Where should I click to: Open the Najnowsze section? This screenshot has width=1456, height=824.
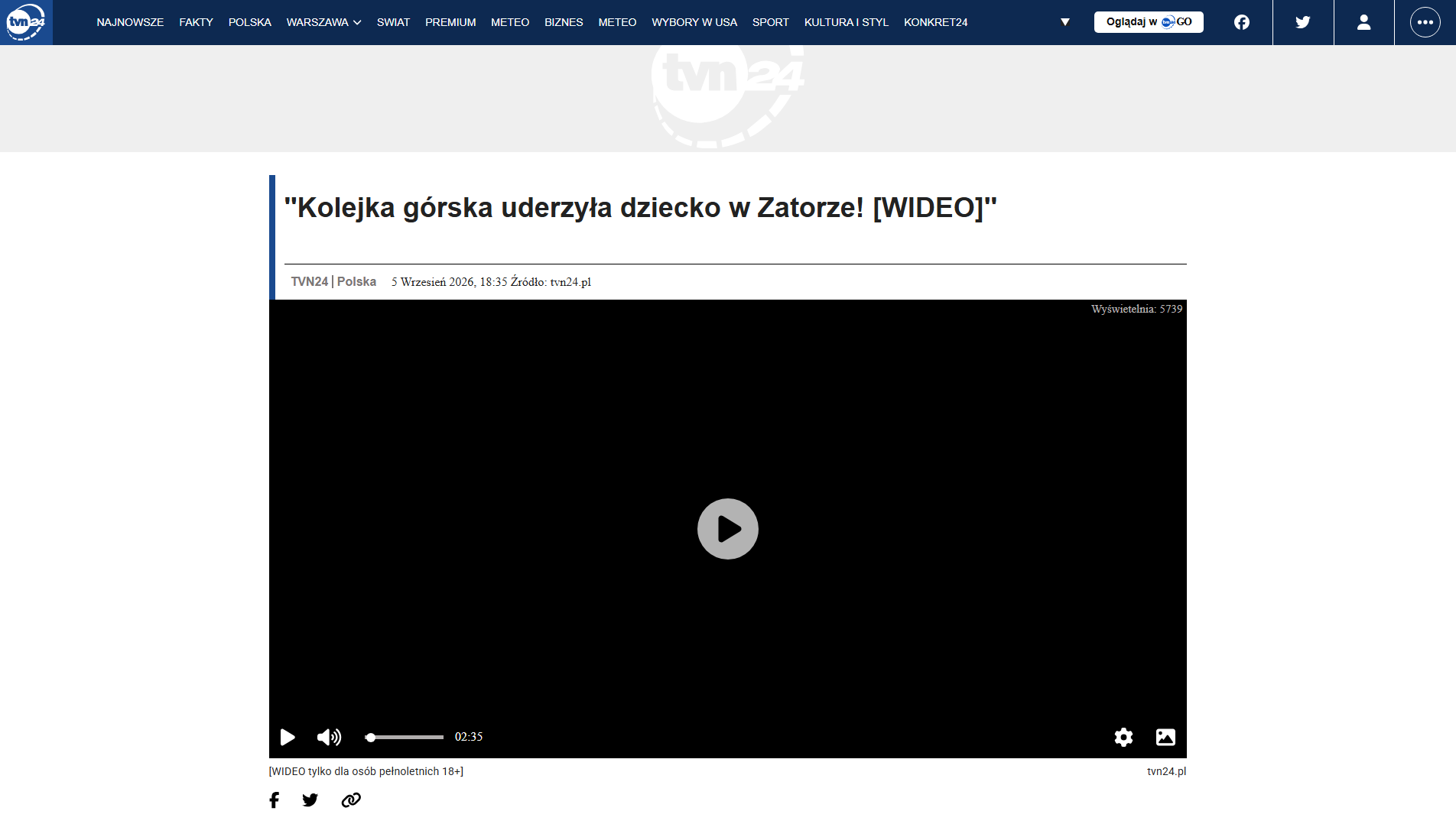(130, 22)
